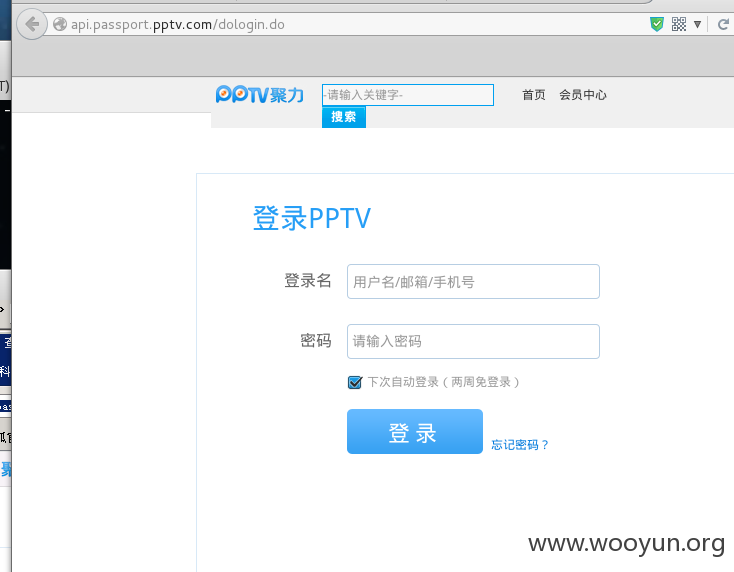Expand the address bar history dropdown arrow
This screenshot has height=572, width=734.
pos(697,24)
